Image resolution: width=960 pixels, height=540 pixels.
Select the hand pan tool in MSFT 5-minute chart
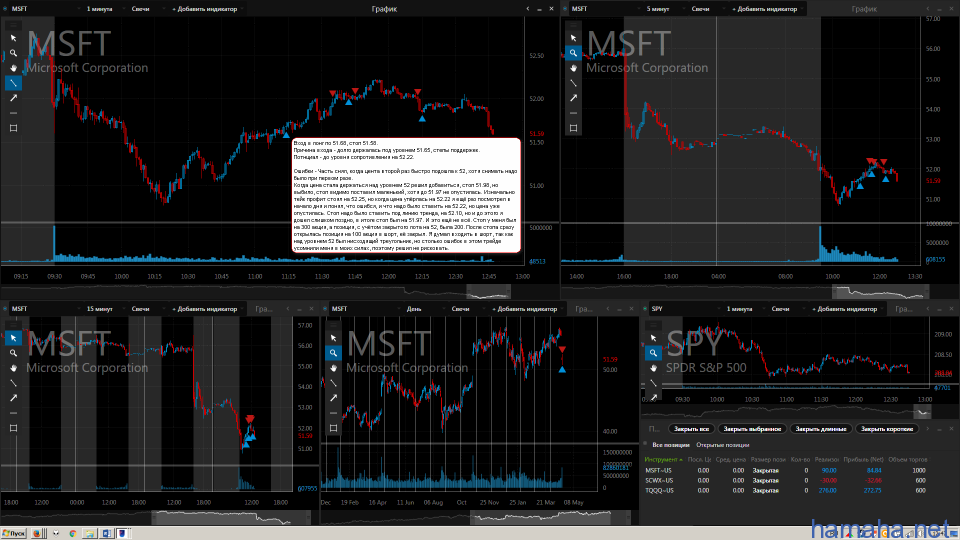[573, 68]
